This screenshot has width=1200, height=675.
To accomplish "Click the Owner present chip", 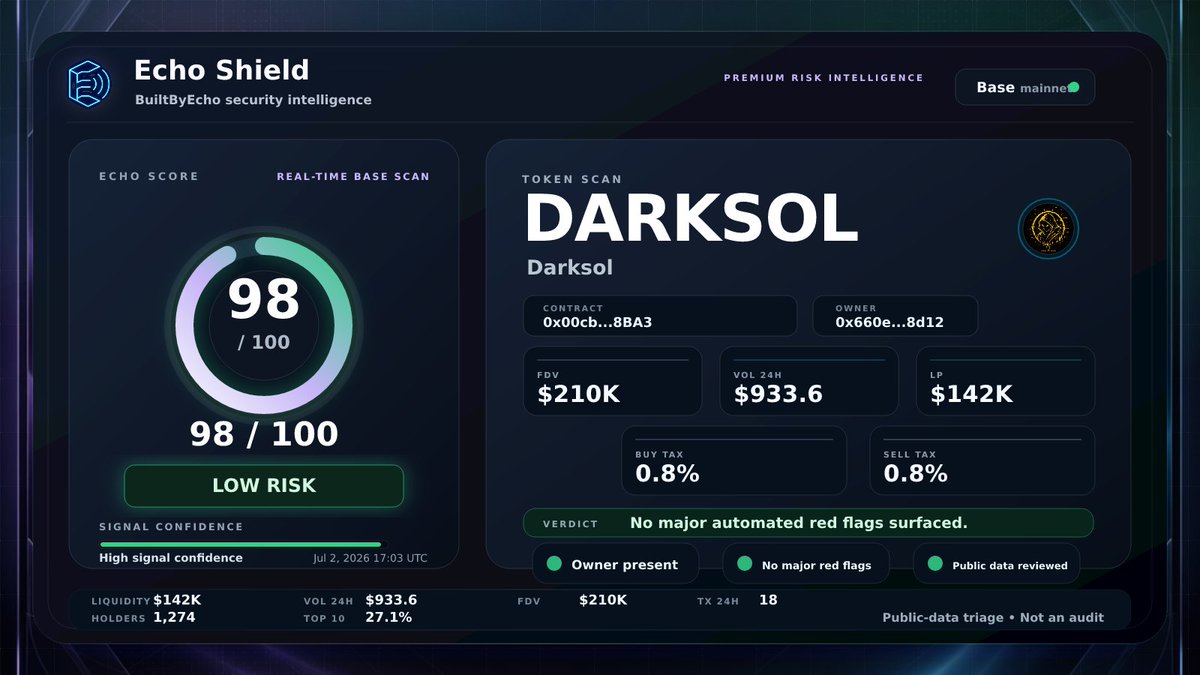I will coord(615,564).
